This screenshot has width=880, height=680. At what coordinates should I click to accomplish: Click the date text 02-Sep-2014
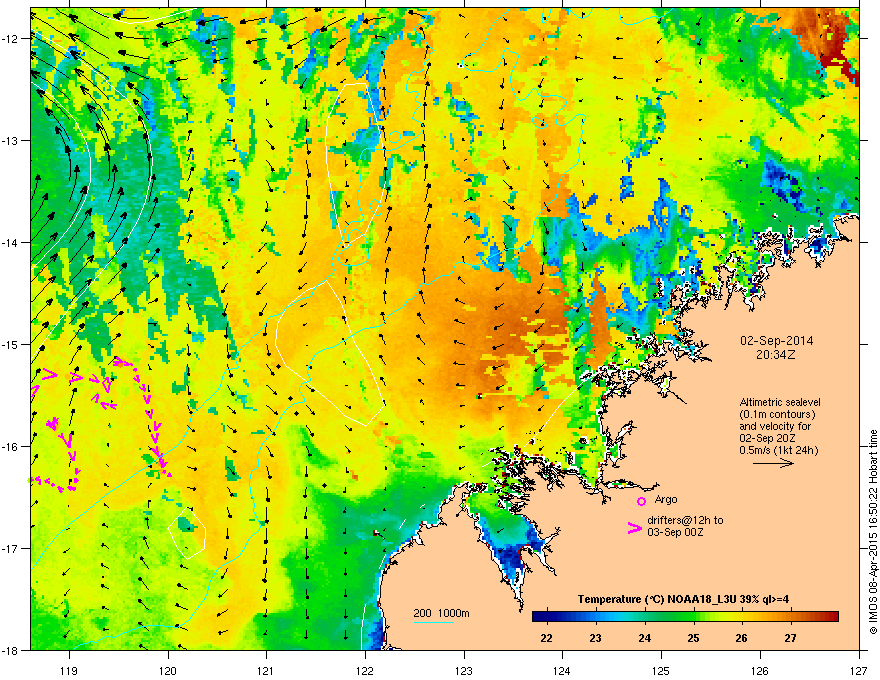776,341
